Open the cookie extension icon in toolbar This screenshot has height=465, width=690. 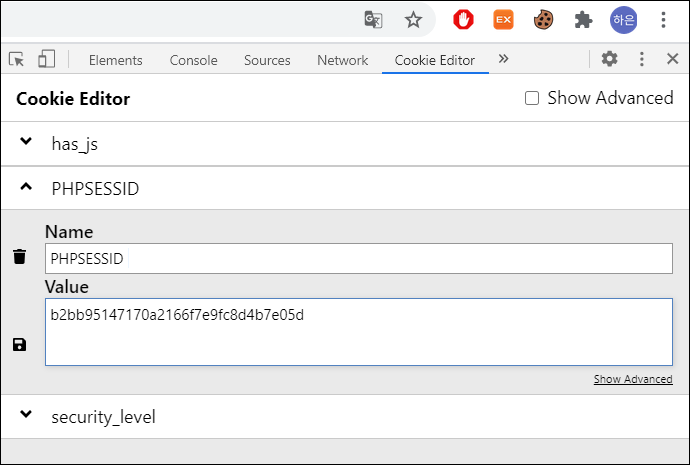(x=543, y=20)
